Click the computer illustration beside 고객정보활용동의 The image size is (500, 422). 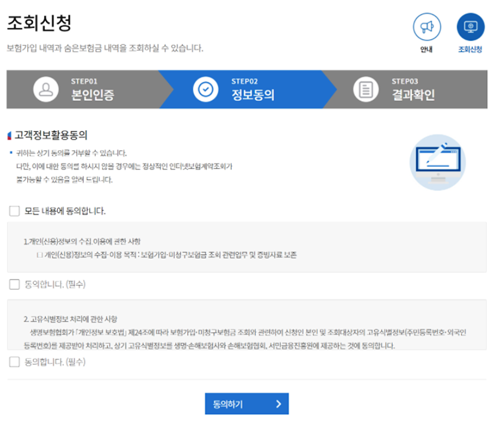click(438, 162)
